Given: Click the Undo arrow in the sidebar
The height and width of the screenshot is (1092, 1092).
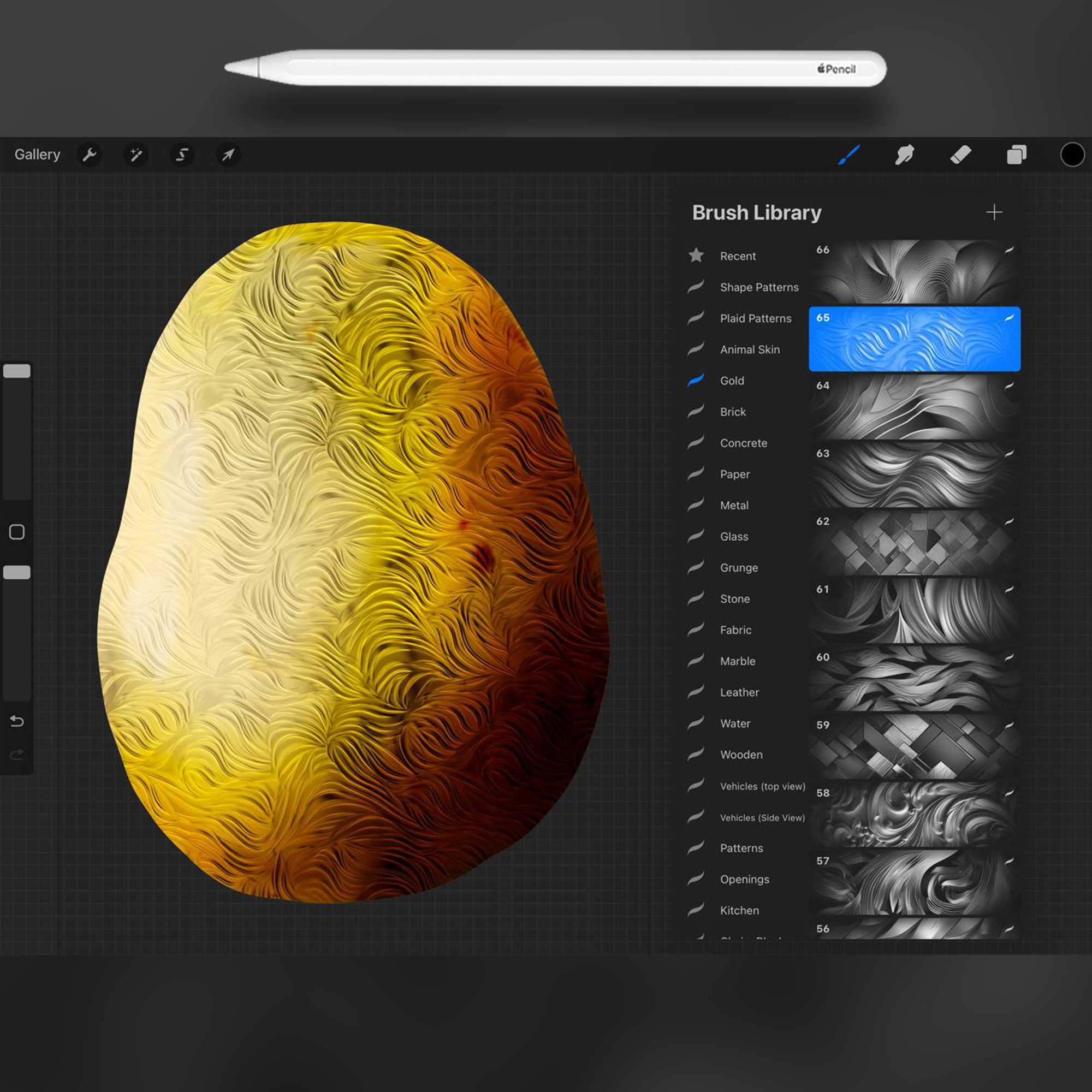Looking at the screenshot, I should point(17,721).
